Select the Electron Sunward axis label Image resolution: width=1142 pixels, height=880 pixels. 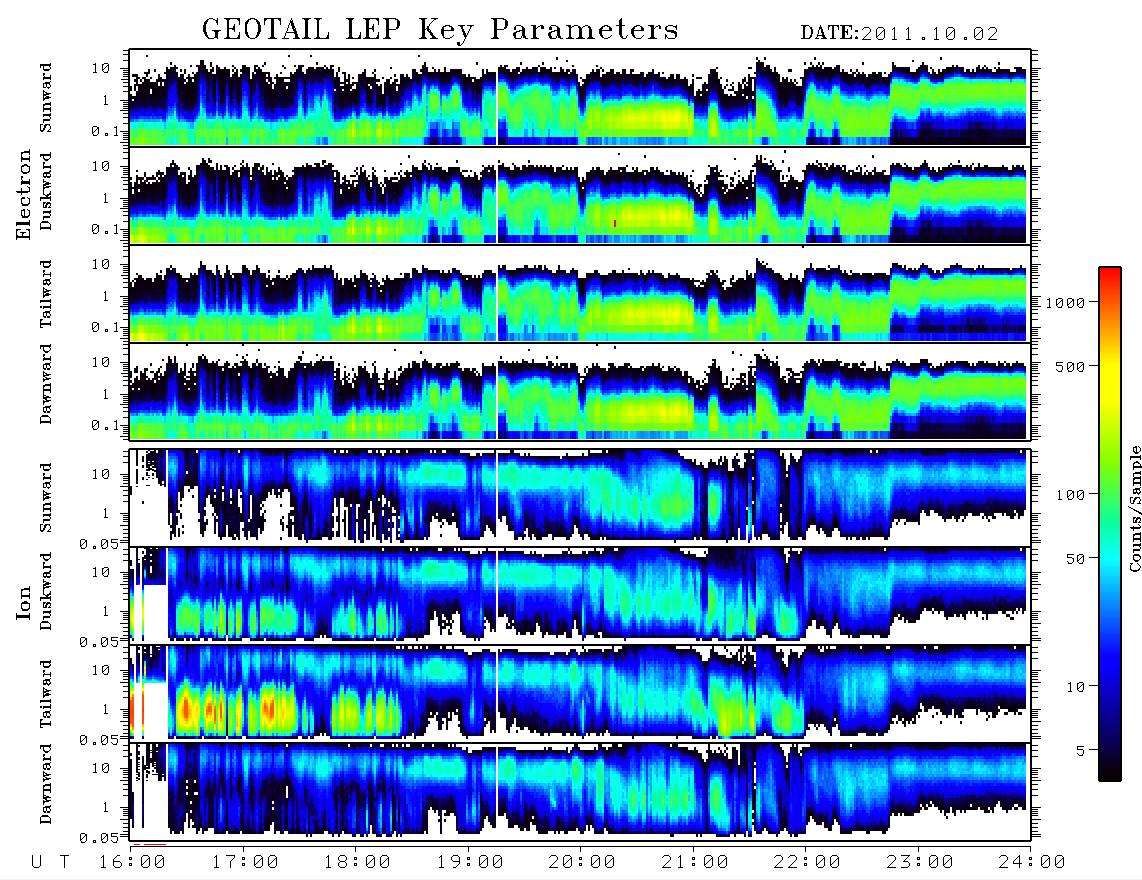coord(46,98)
